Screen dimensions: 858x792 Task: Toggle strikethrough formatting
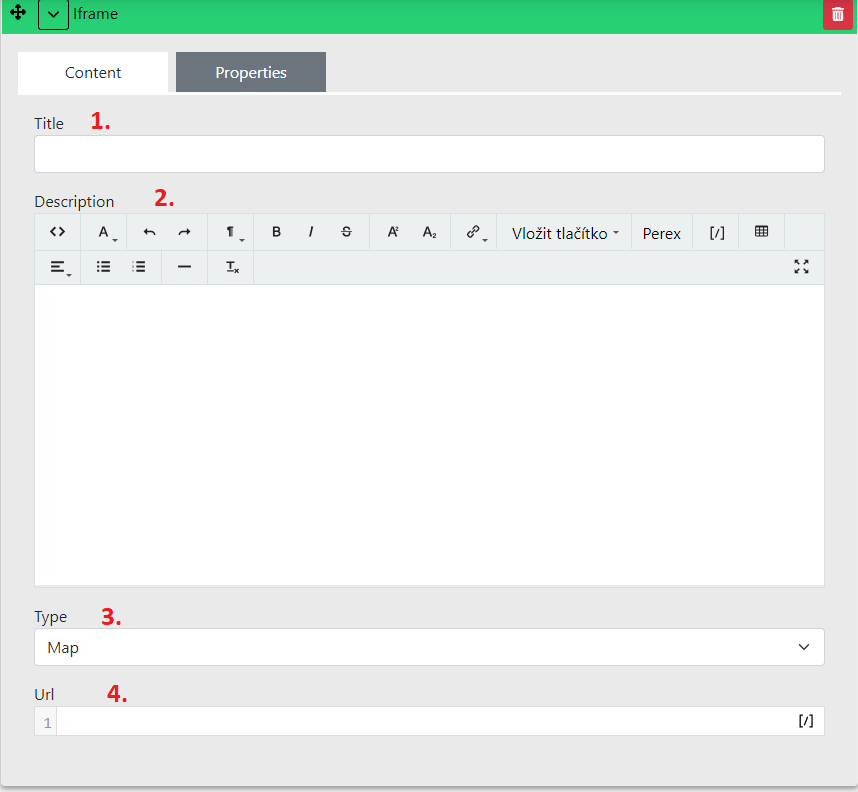click(346, 232)
